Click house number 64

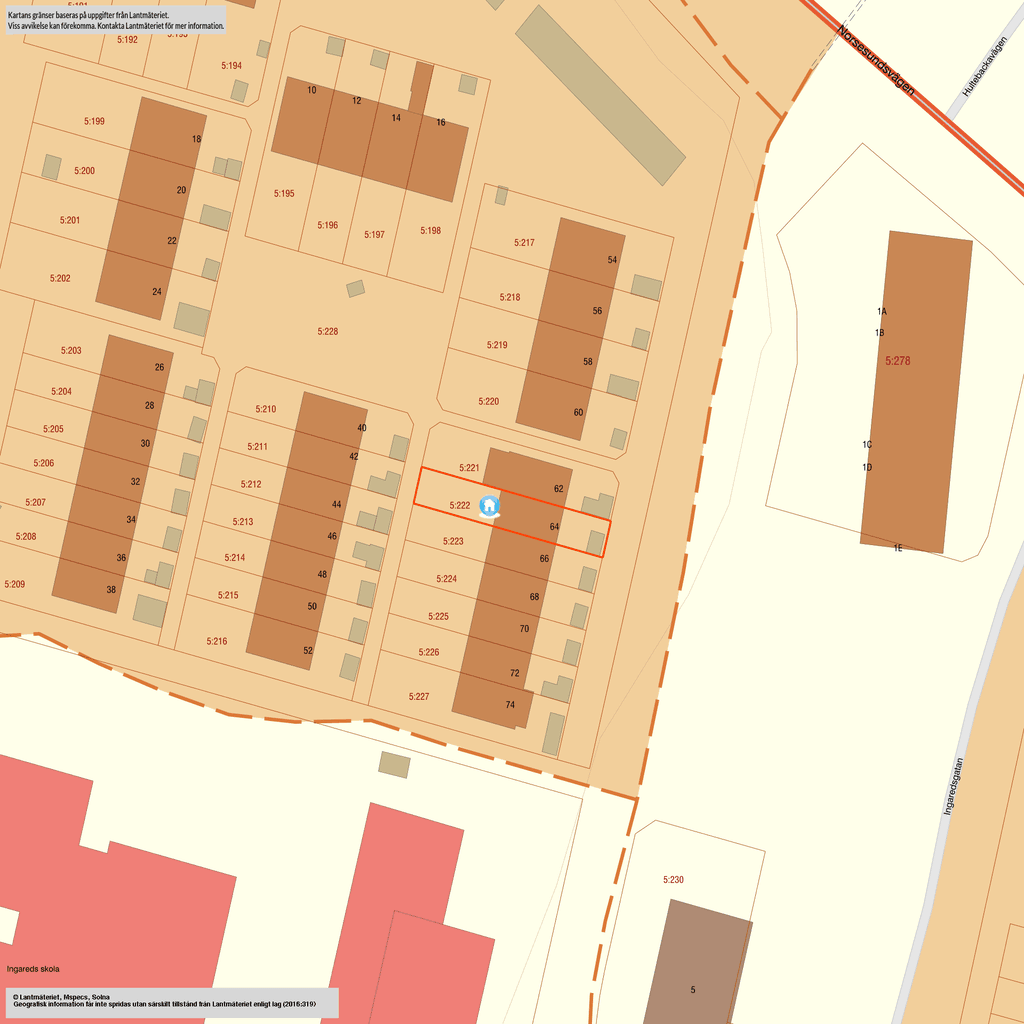[x=554, y=526]
